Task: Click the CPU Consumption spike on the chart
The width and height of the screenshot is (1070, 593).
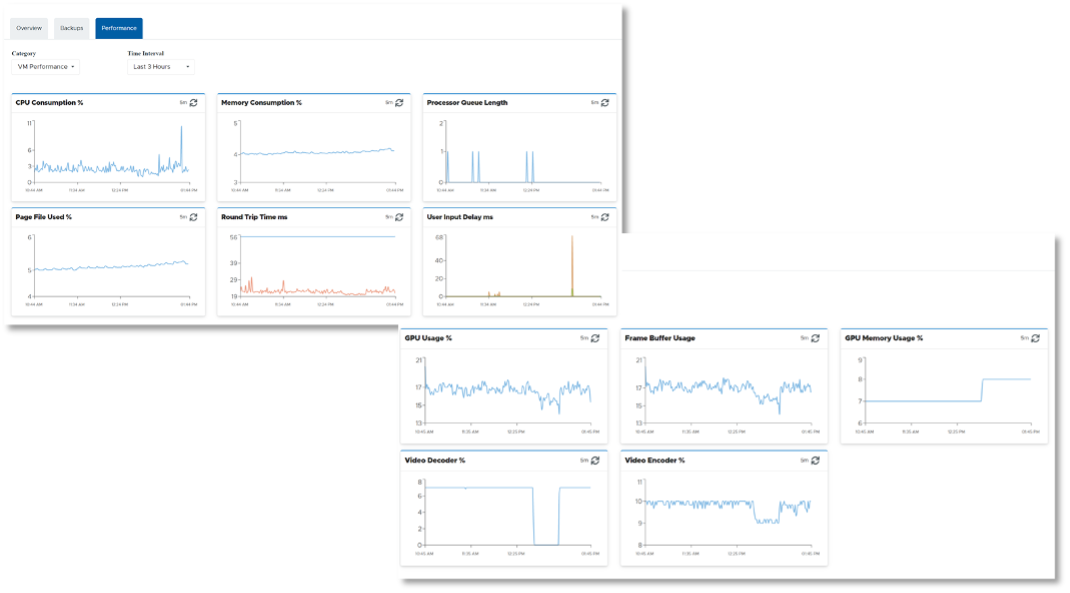Action: click(181, 128)
